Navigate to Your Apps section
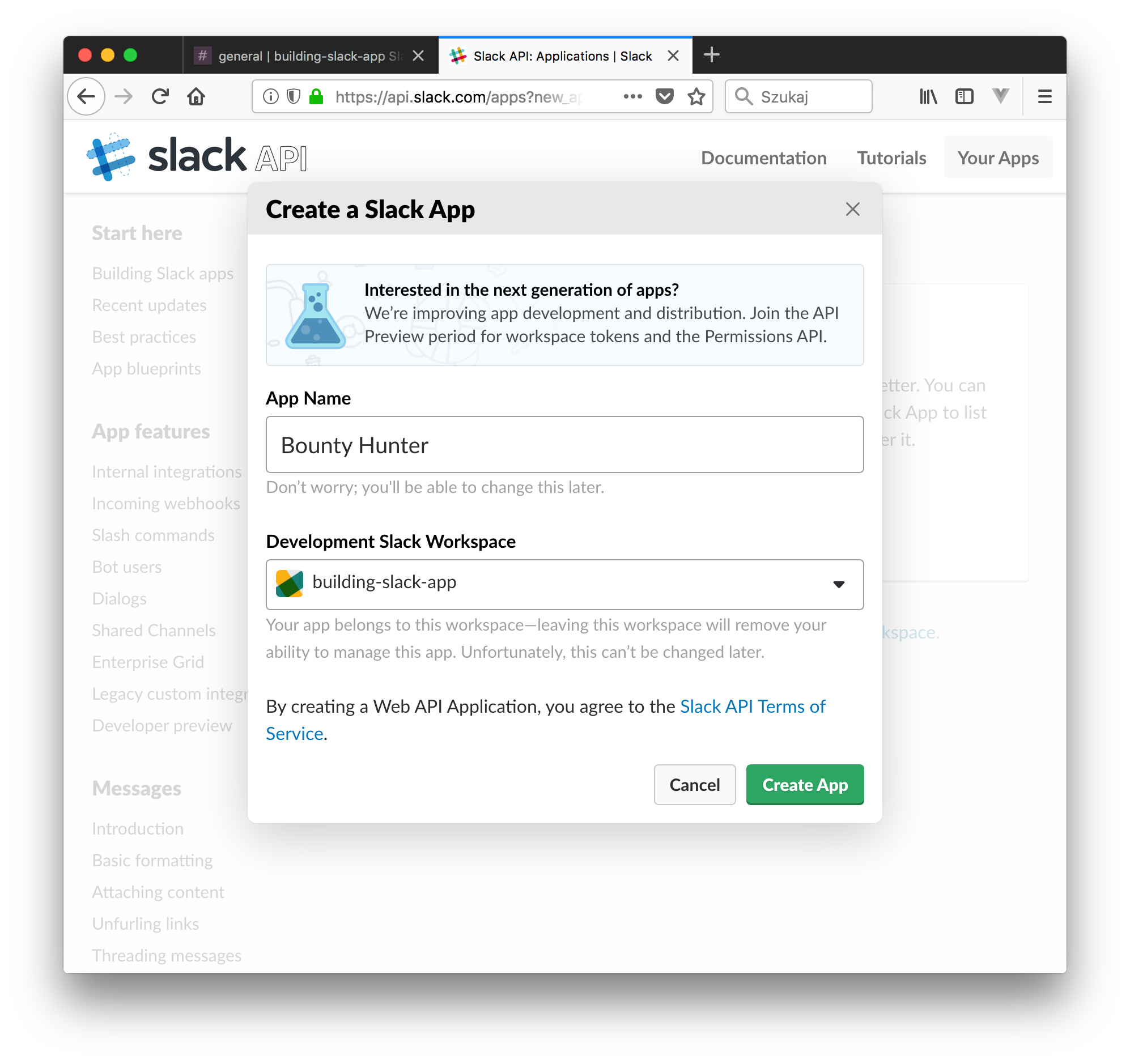The width and height of the screenshot is (1130, 1064). tap(998, 157)
